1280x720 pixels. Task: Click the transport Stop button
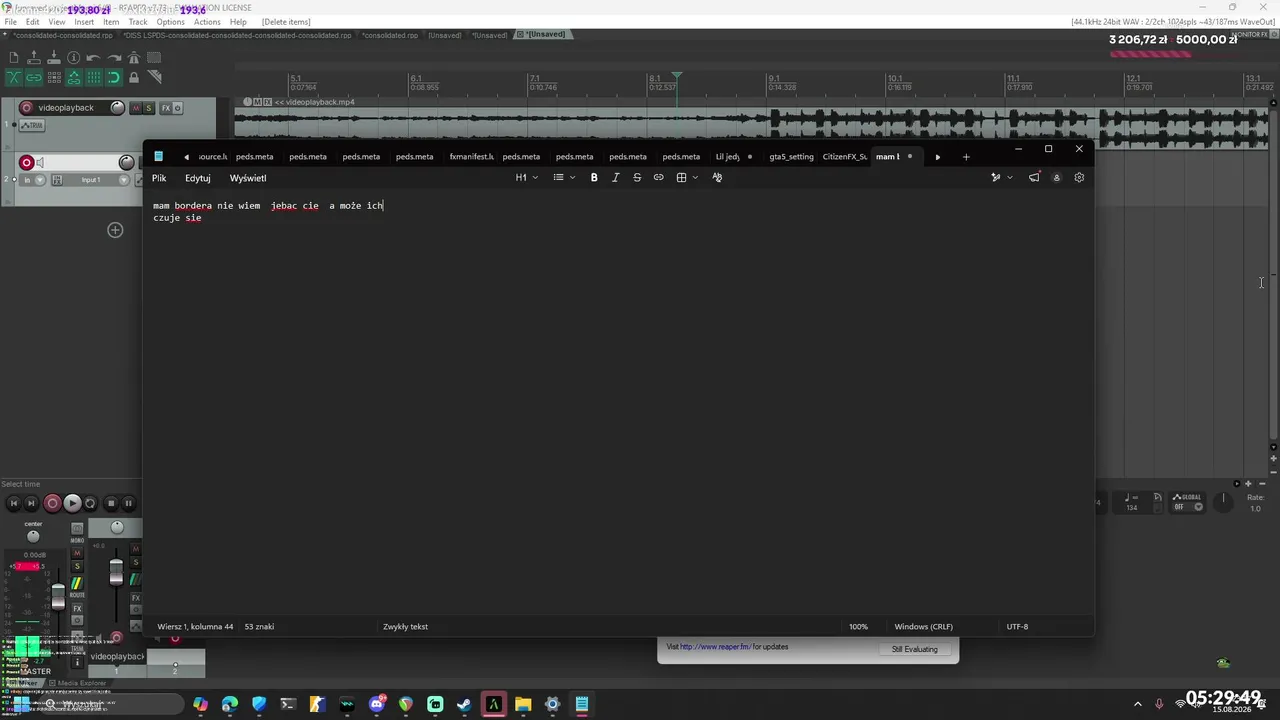tap(111, 503)
